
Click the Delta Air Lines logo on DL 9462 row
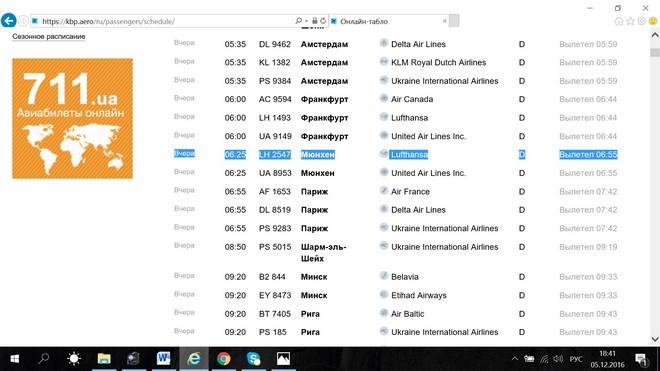[x=383, y=43]
